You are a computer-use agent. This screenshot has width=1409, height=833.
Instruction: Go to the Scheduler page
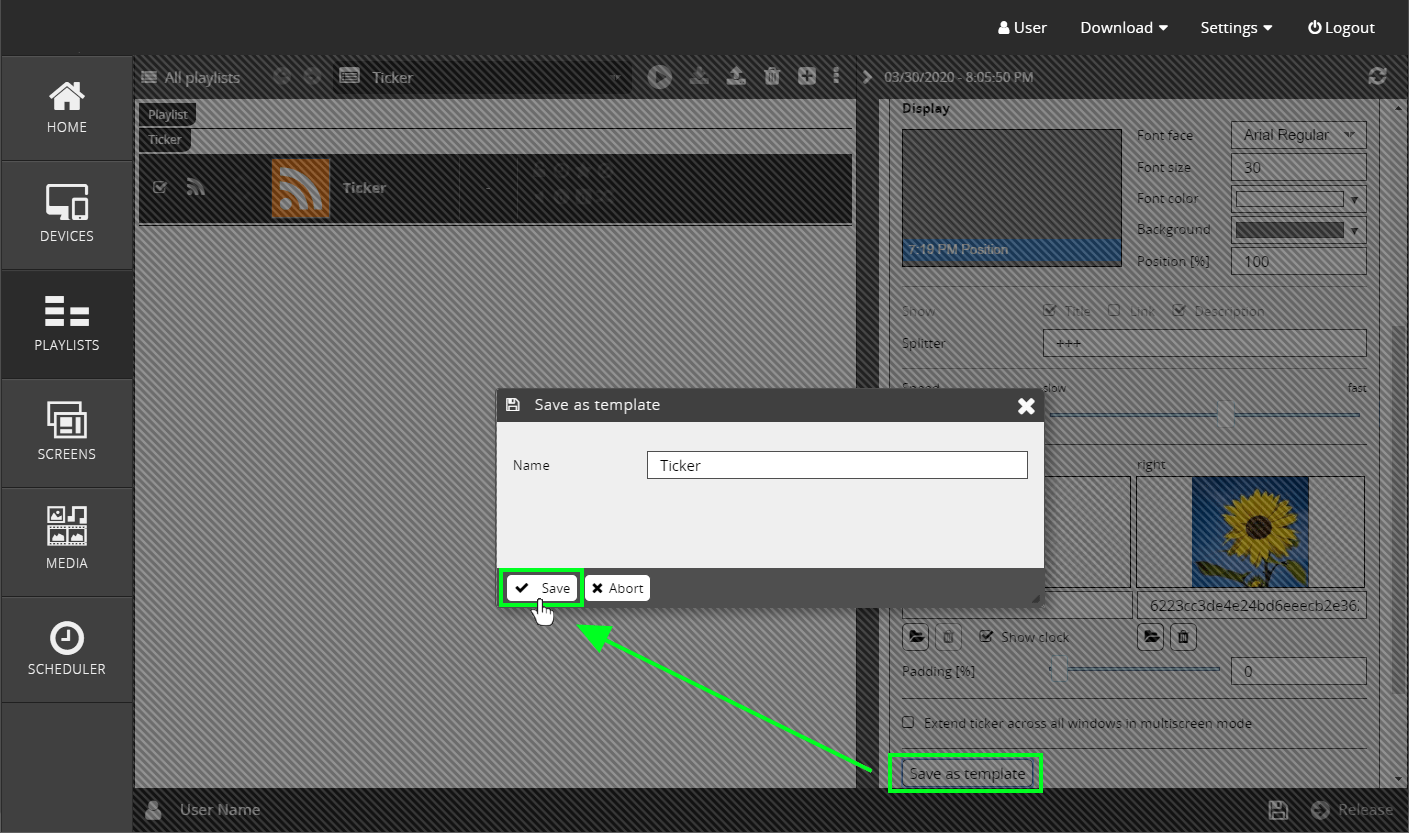point(67,650)
